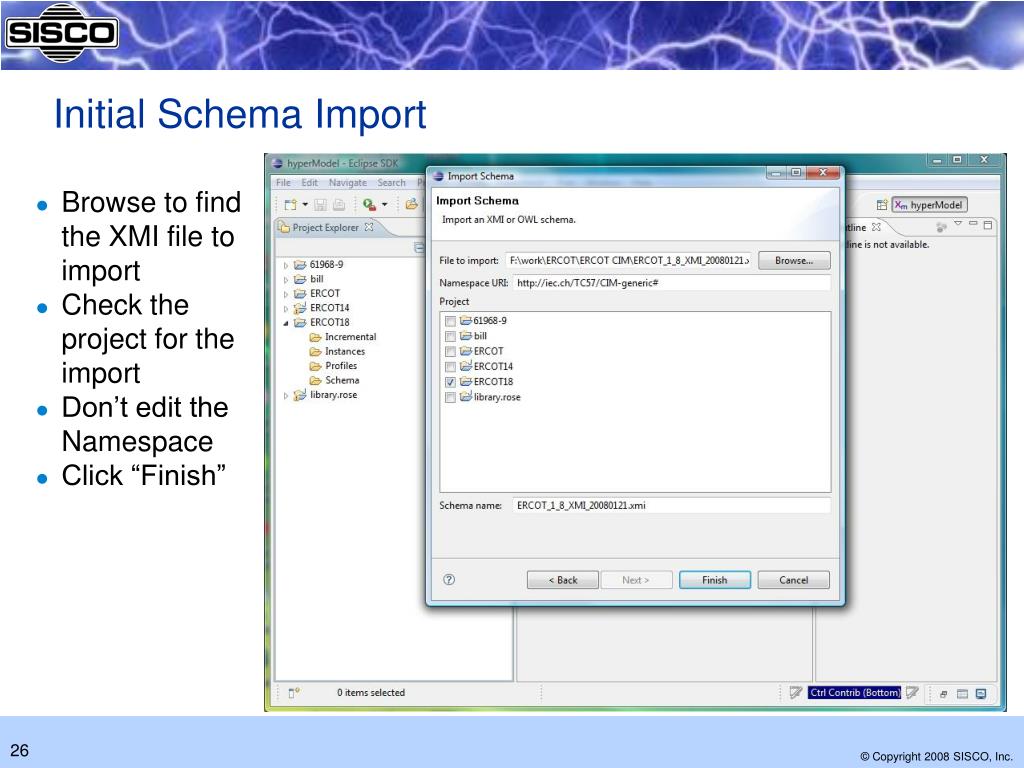Select the Incremental folder label
Screen dimensions: 1024x768
pos(351,337)
